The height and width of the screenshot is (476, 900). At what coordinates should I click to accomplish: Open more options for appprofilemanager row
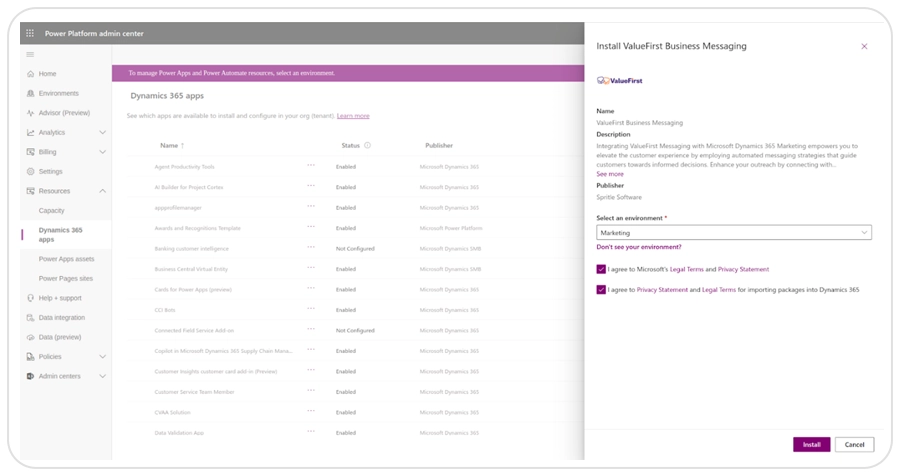311,206
